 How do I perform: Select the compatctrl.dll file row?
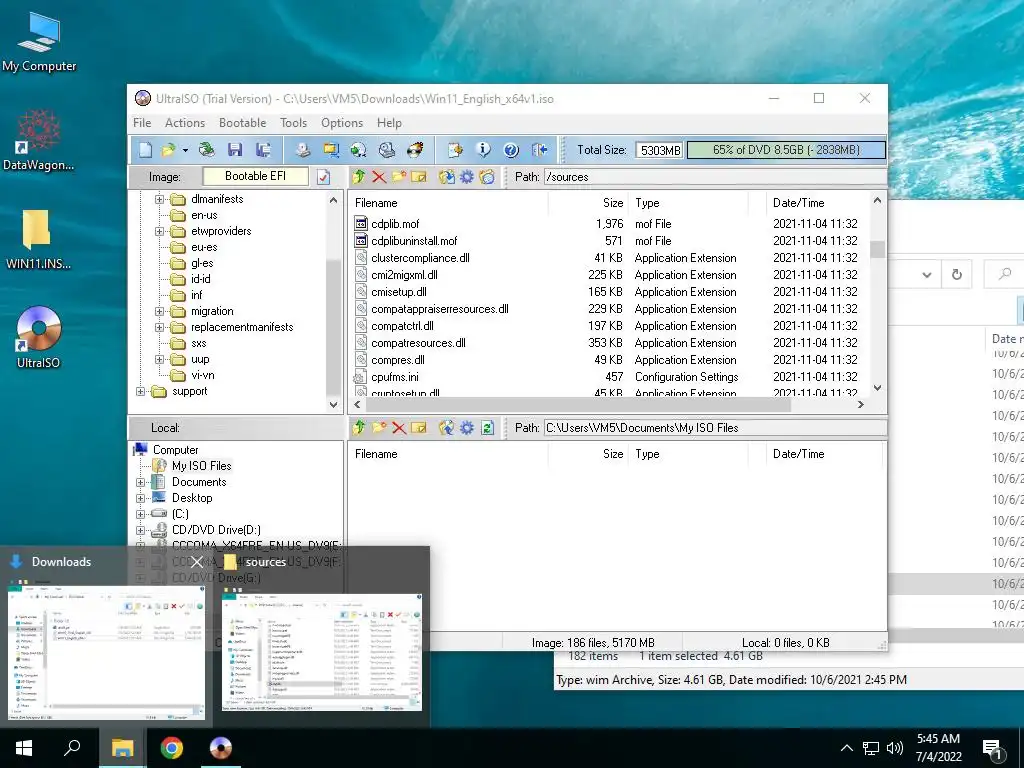(610, 326)
